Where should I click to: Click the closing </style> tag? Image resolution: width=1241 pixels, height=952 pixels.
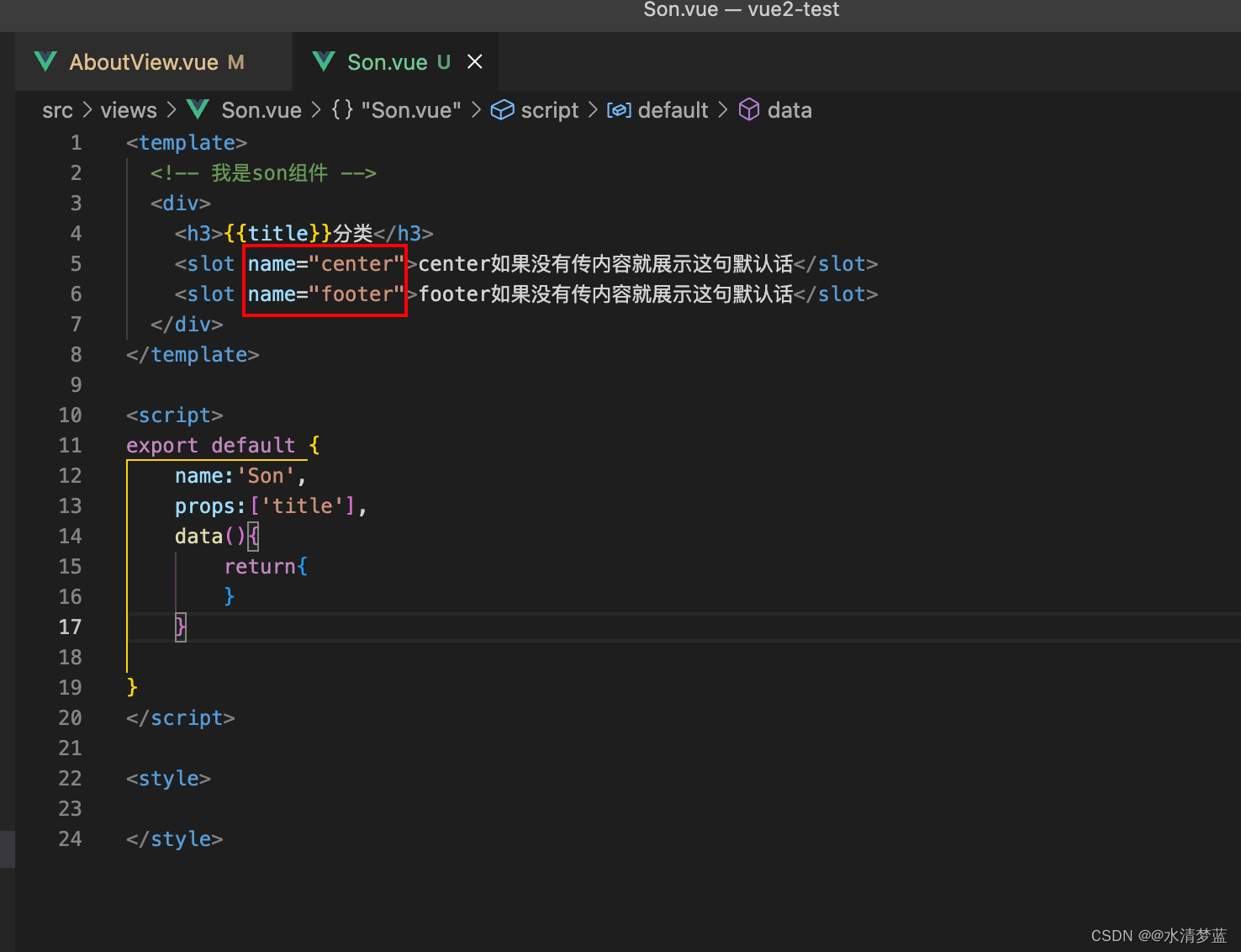(x=175, y=839)
